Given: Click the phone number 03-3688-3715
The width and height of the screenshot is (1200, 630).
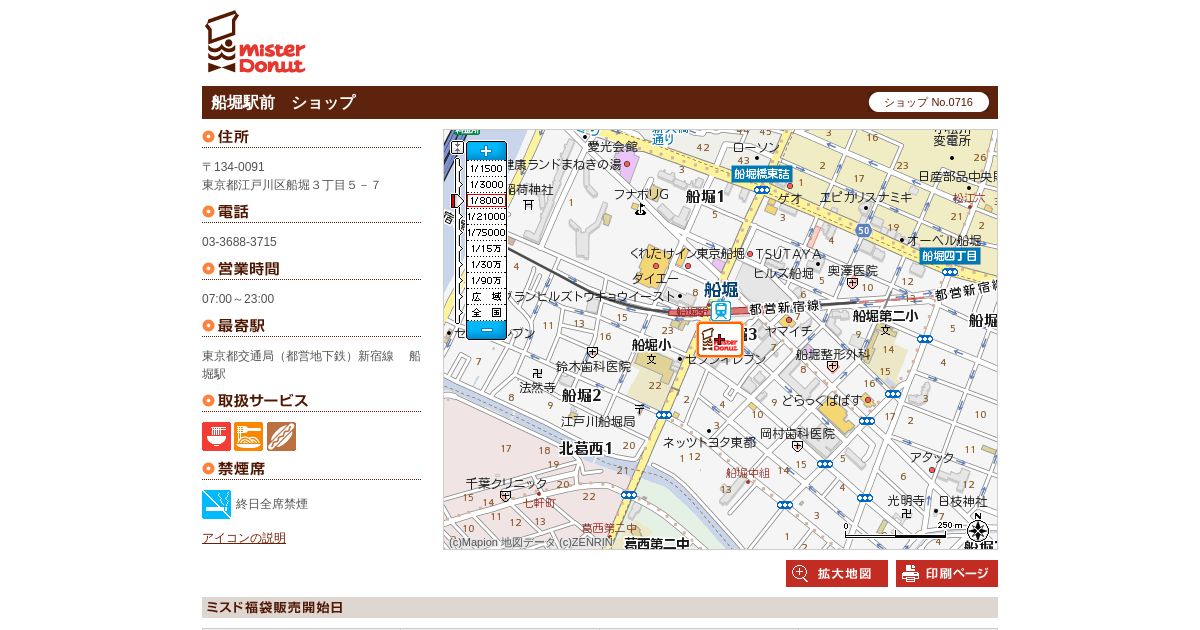Looking at the screenshot, I should 240,242.
